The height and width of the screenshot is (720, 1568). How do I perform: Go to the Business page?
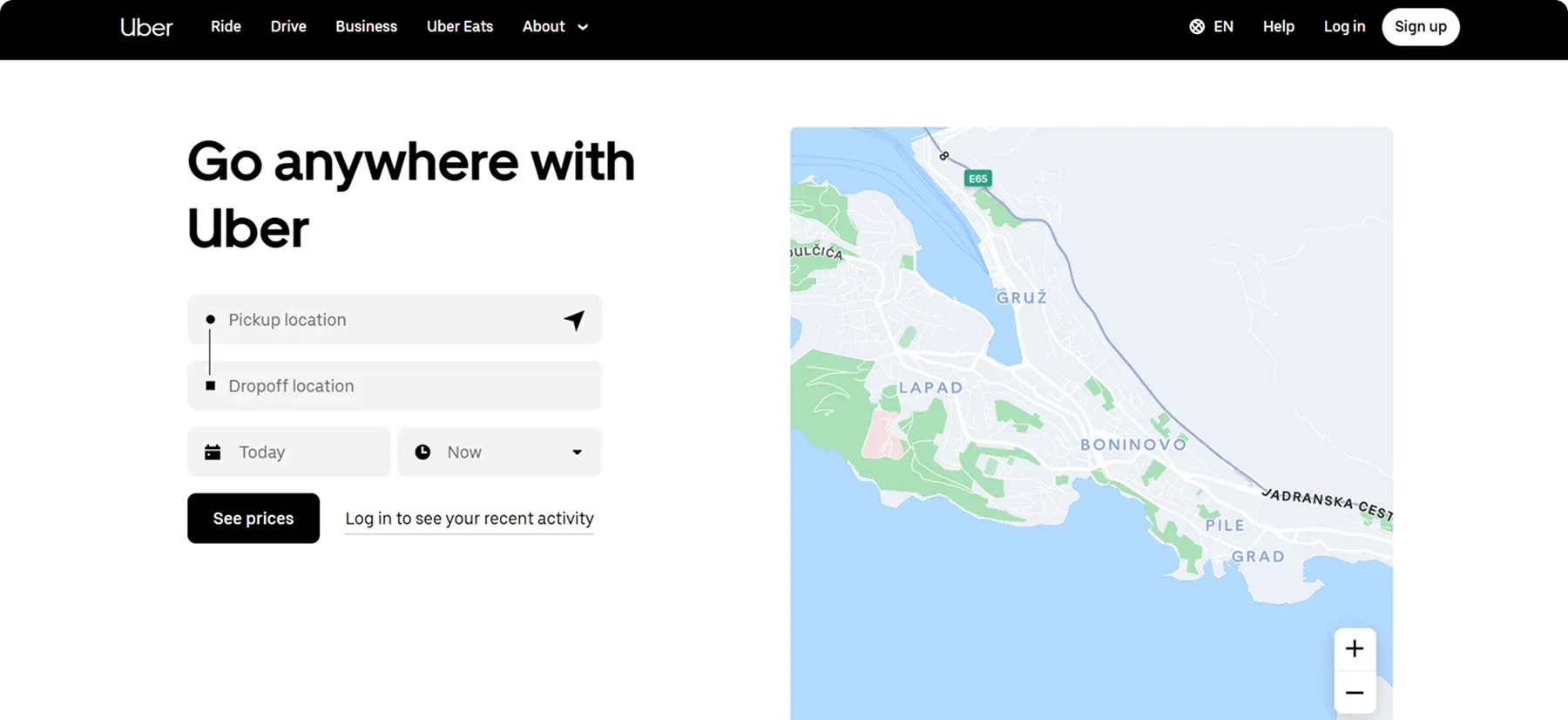point(366,27)
